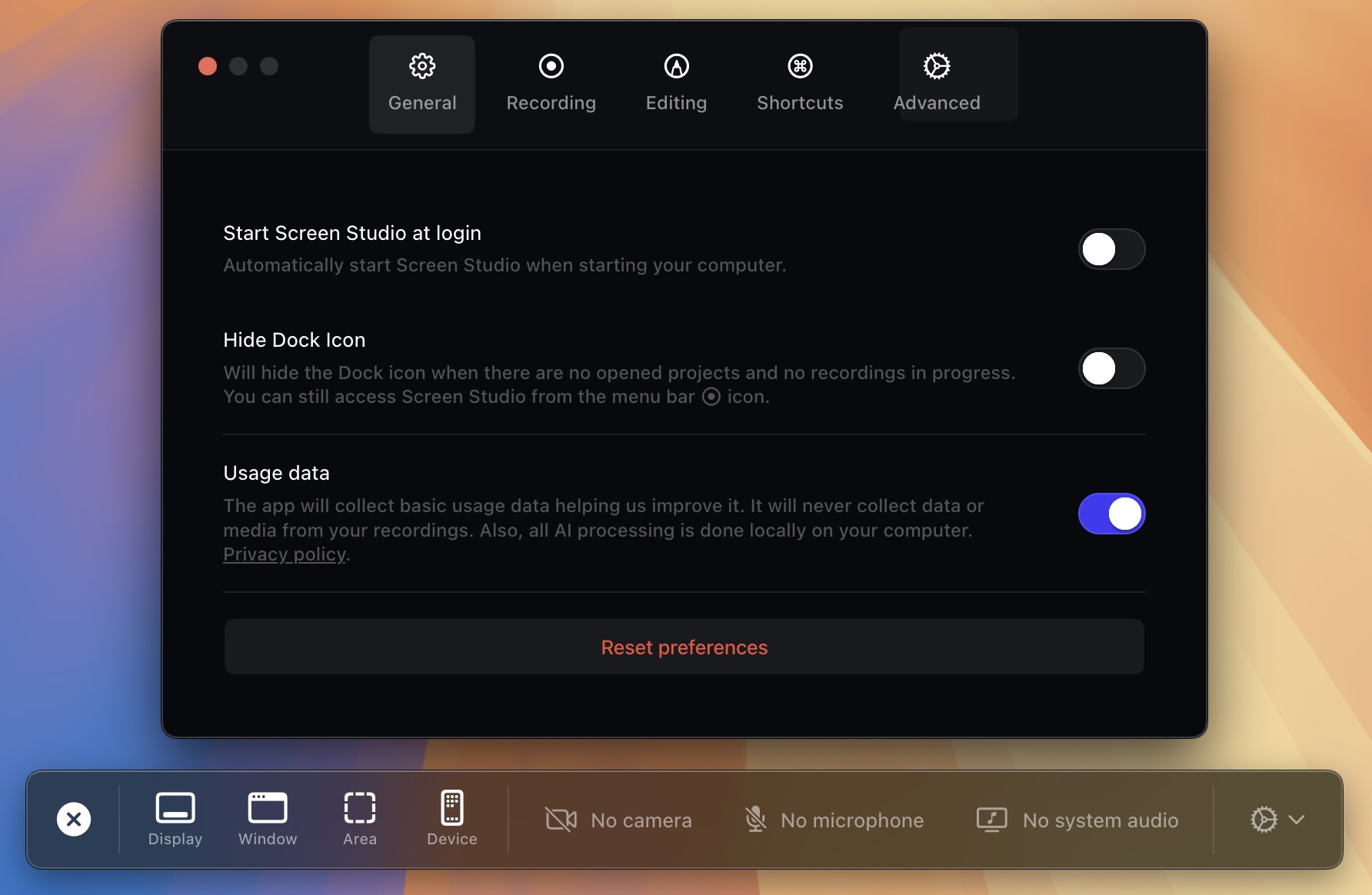Pick Device recording mode icon
Screen dimensions: 1372x895
tap(452, 808)
